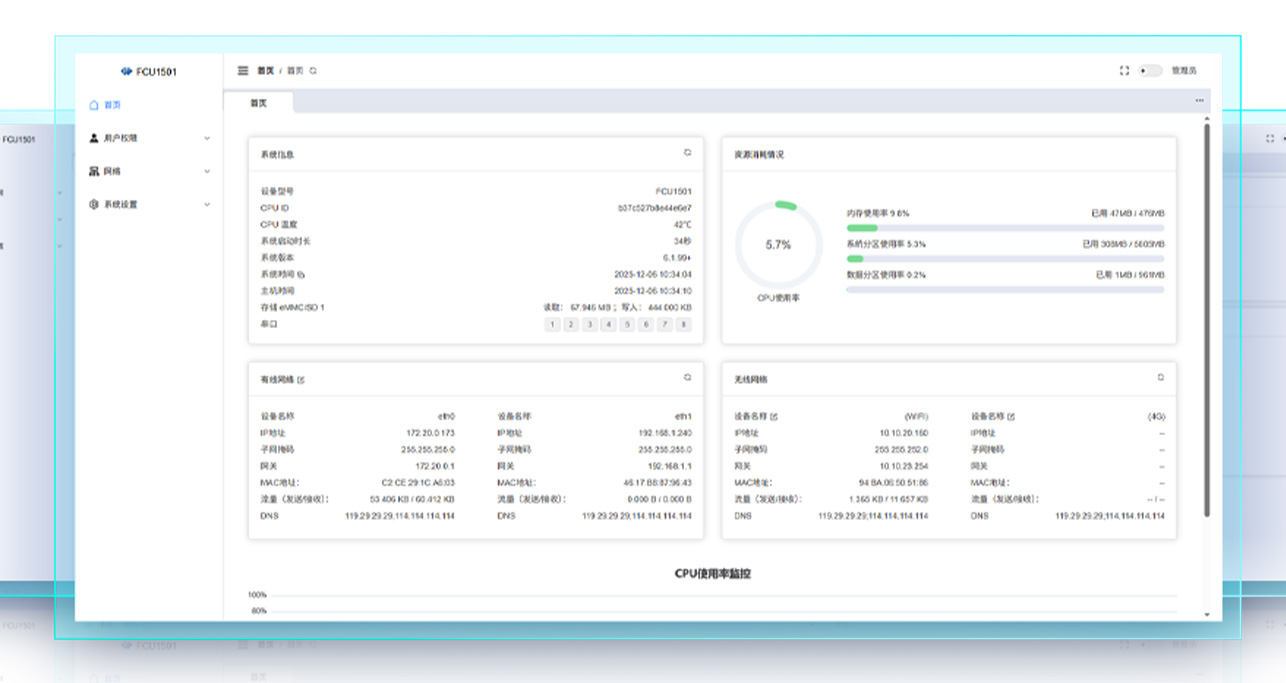
Task: Expand the 用户权限 sidebar menu
Action: tap(150, 138)
